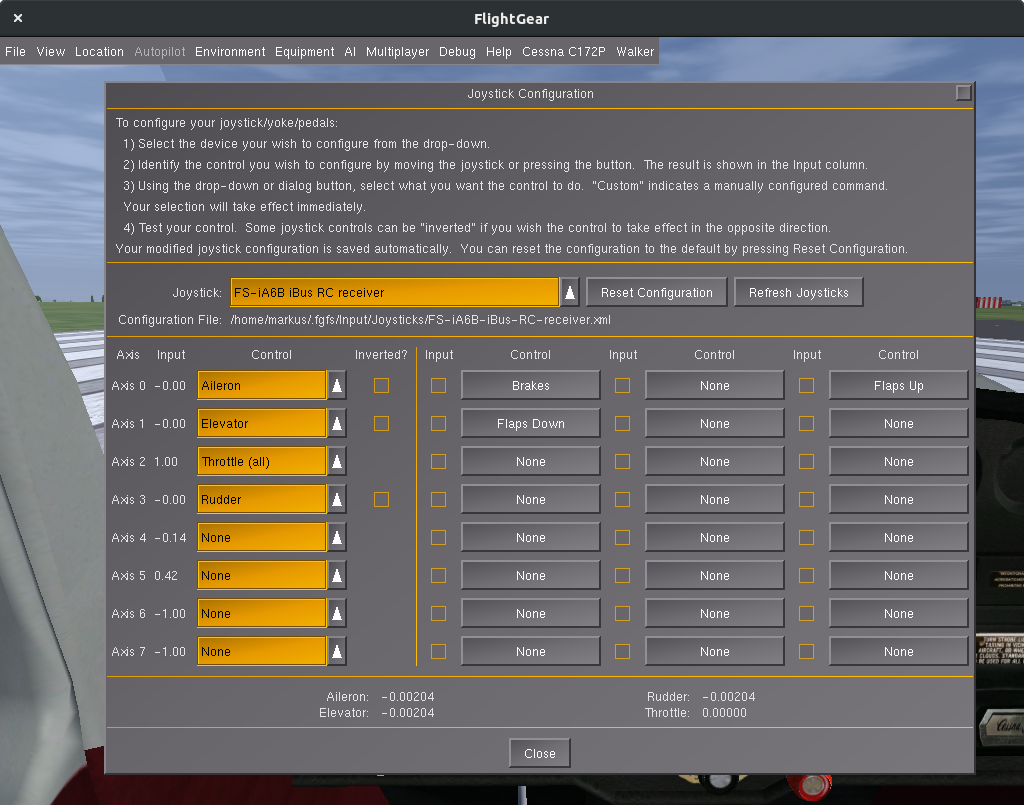Viewport: 1024px width, 805px height.
Task: Toggle the Inverted checkbox for Axis 0
Action: tap(381, 385)
